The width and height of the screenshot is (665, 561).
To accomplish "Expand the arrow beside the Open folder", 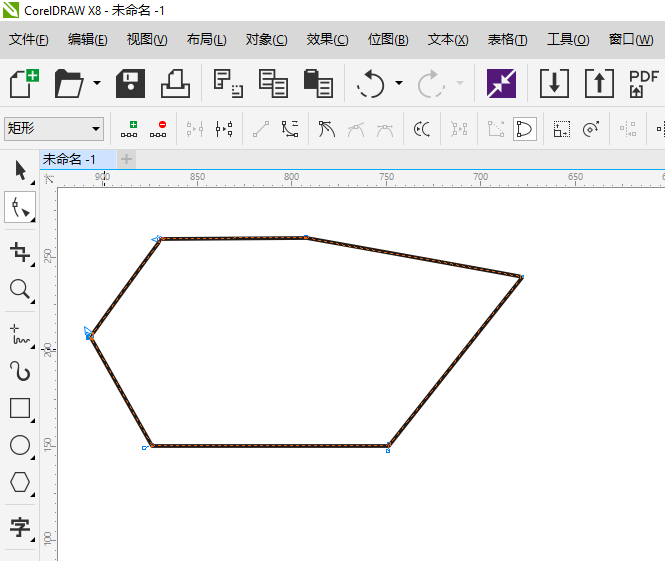I will (97, 83).
